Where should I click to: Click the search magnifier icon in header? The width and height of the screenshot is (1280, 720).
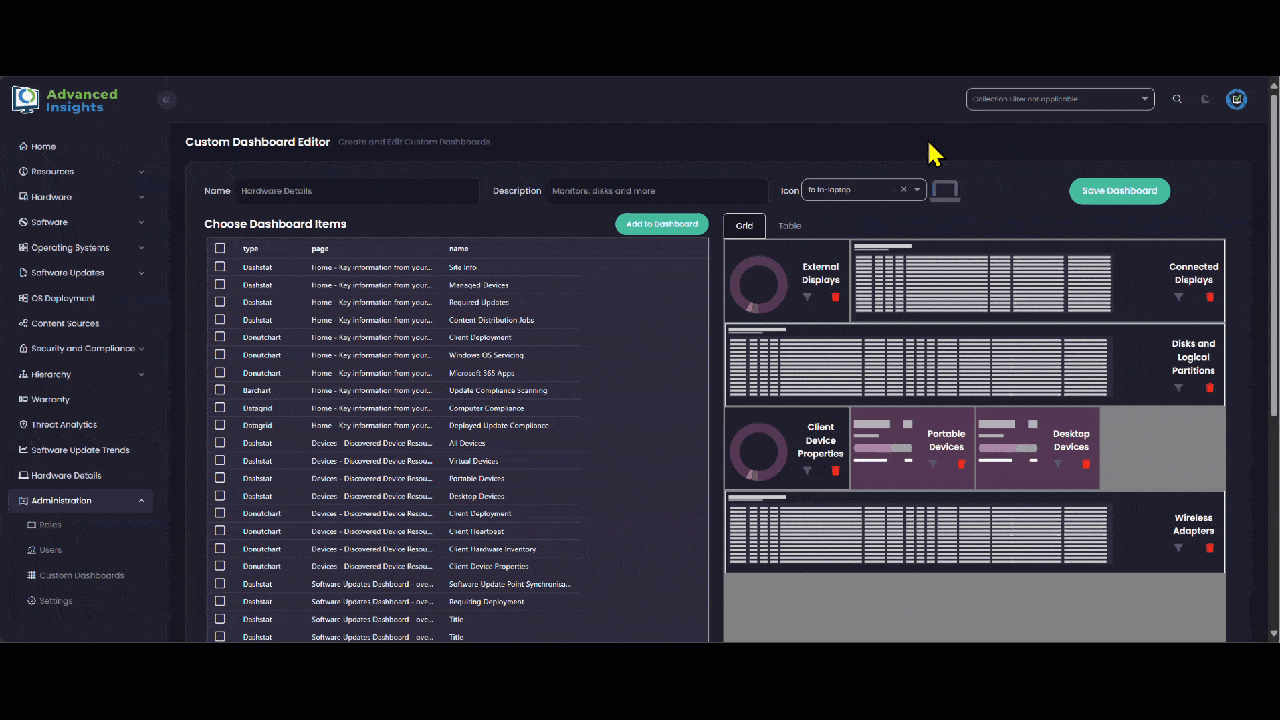pyautogui.click(x=1177, y=99)
